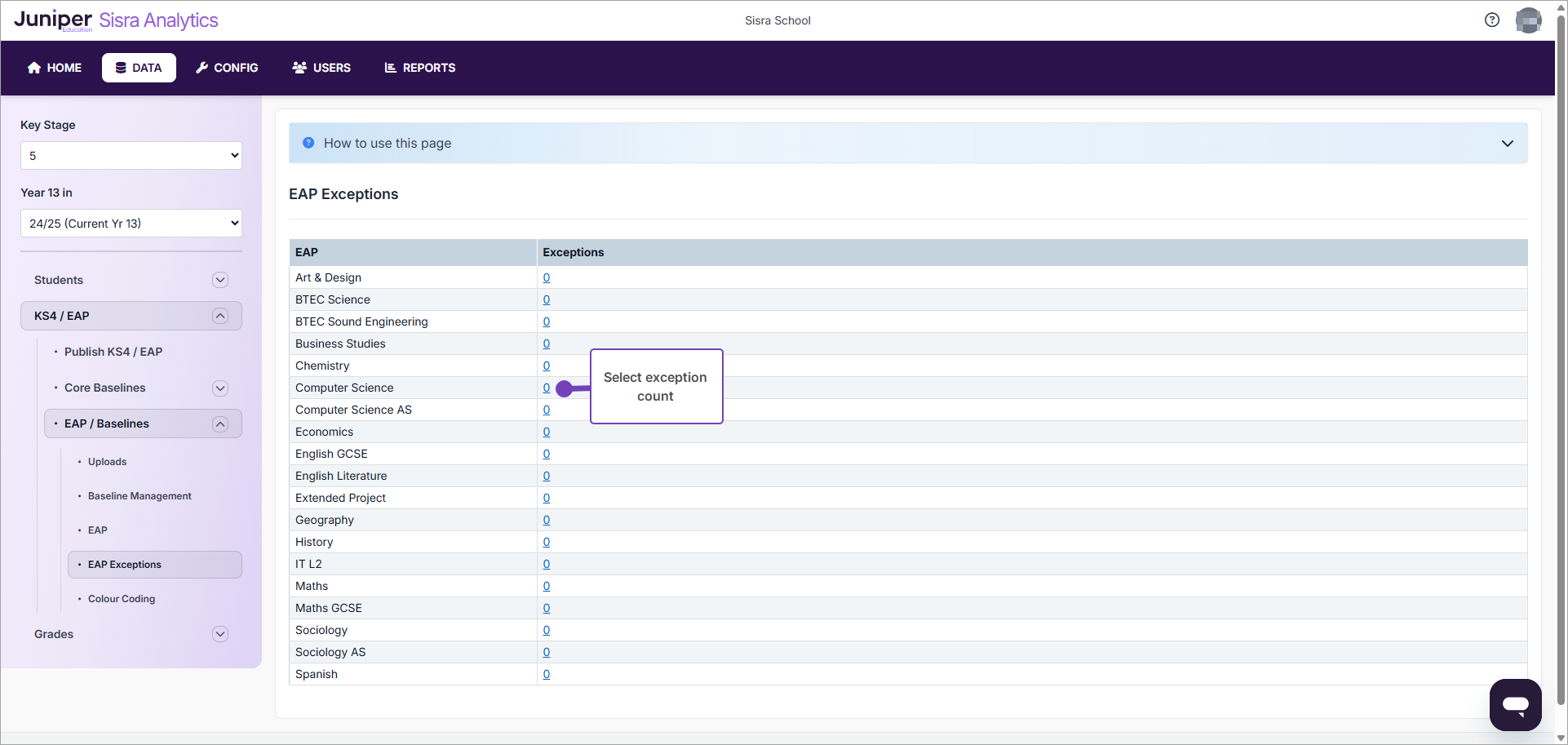Click the page vertical scrollbar
Image resolution: width=1568 pixels, height=745 pixels.
1561,367
